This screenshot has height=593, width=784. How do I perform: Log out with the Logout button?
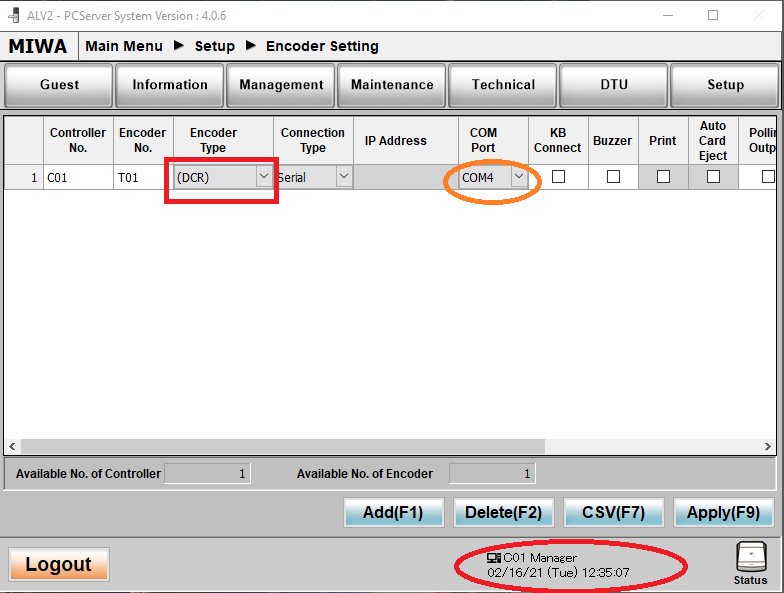[x=59, y=565]
